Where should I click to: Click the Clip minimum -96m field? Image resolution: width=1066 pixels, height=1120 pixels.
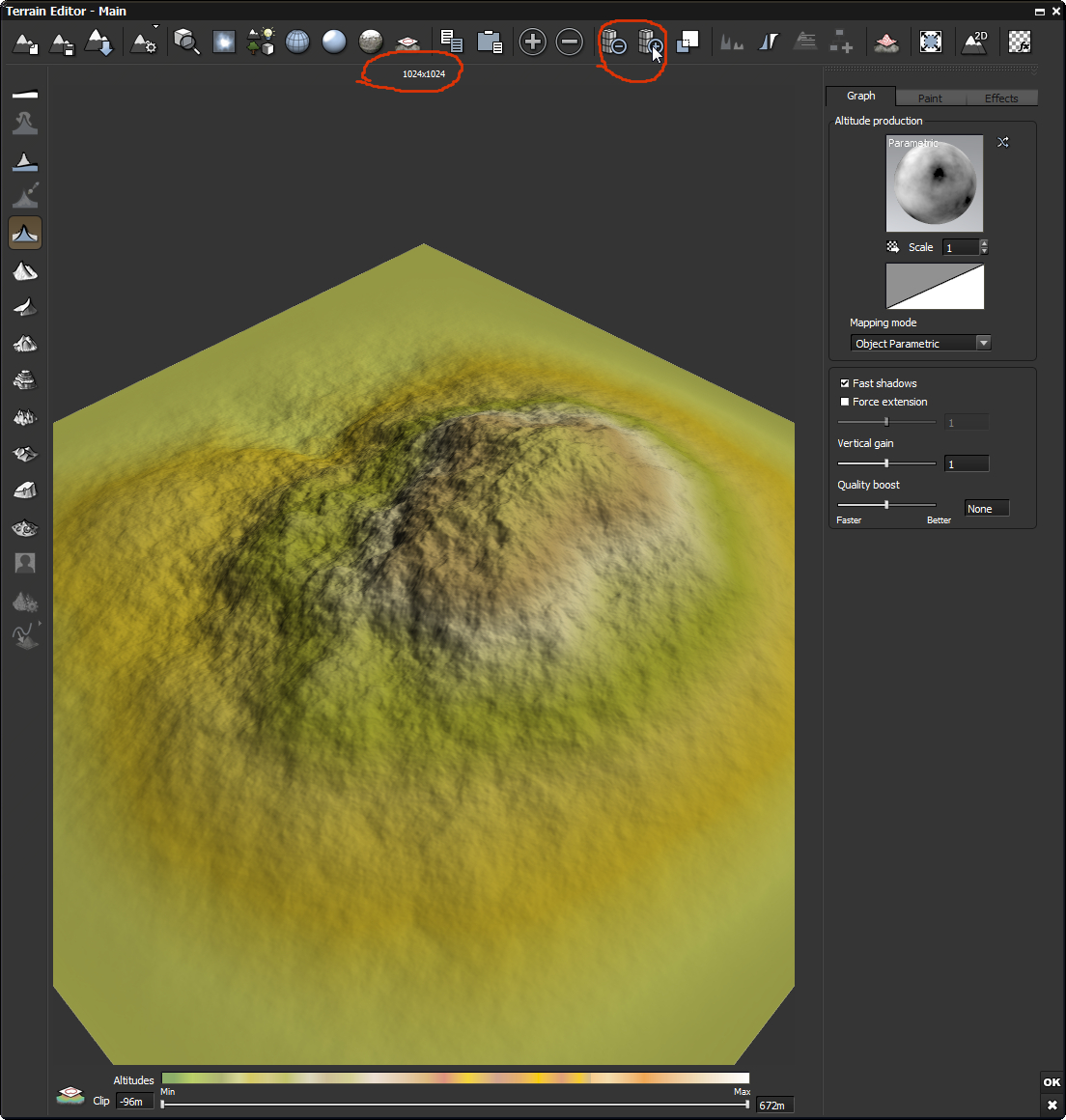[134, 1102]
